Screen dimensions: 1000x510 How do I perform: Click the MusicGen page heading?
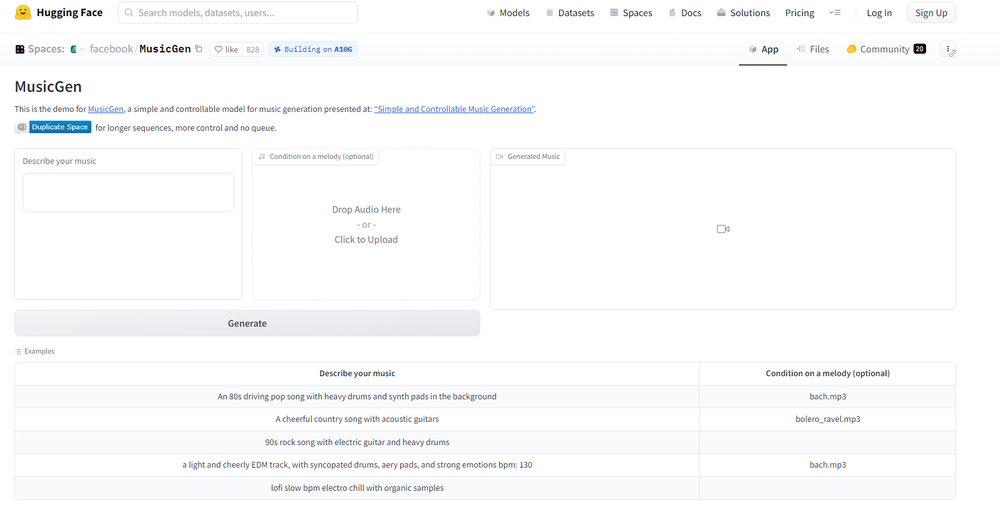[48, 87]
